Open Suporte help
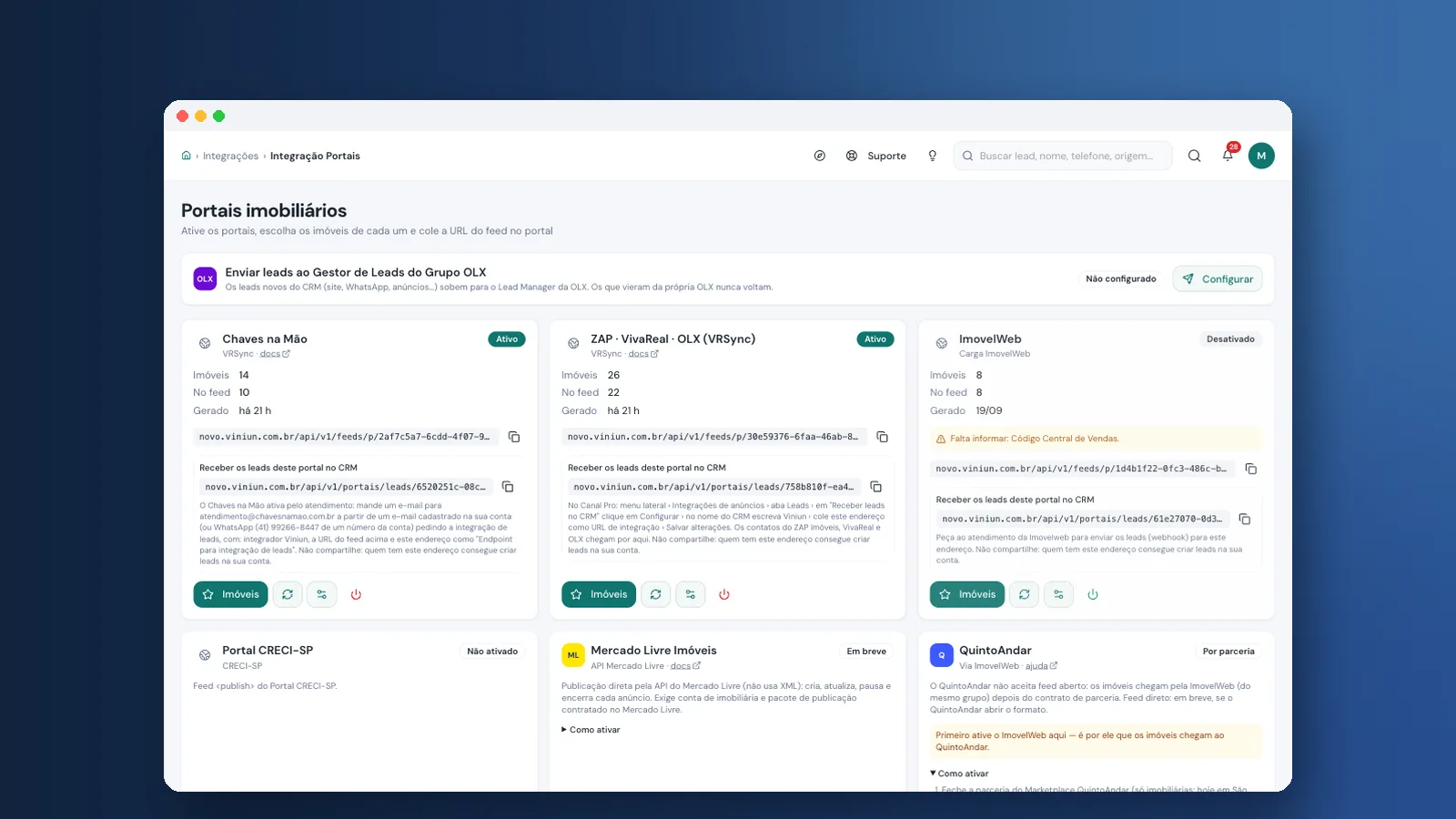Screen dimensions: 1456x819 [x=876, y=156]
